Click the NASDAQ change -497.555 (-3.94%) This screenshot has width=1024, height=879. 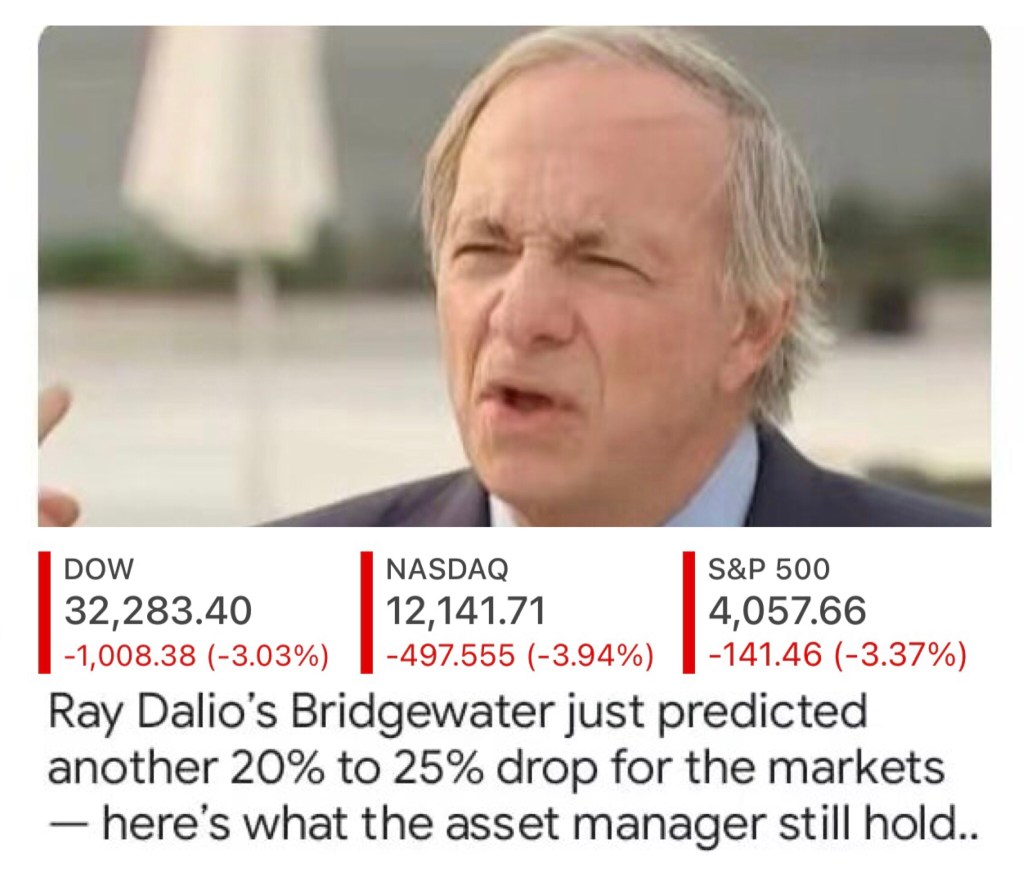pos(520,657)
